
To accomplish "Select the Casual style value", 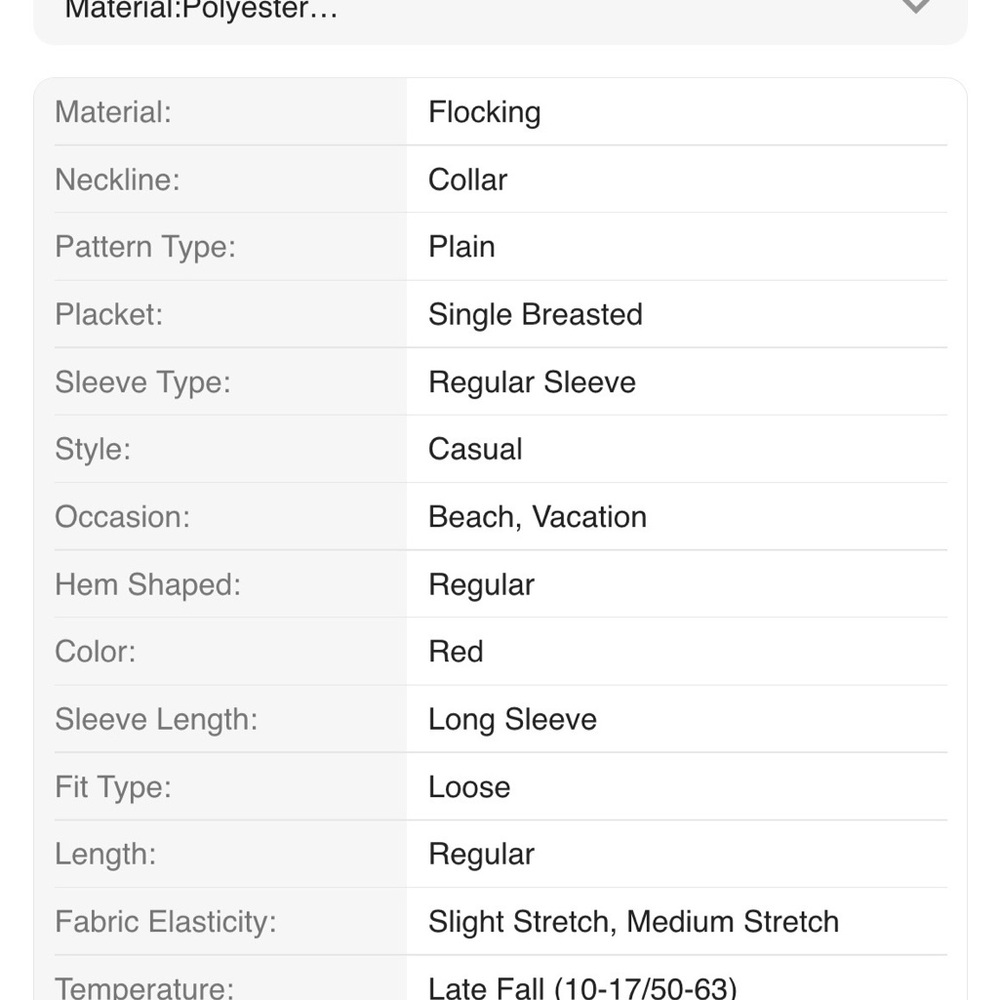I will point(475,449).
